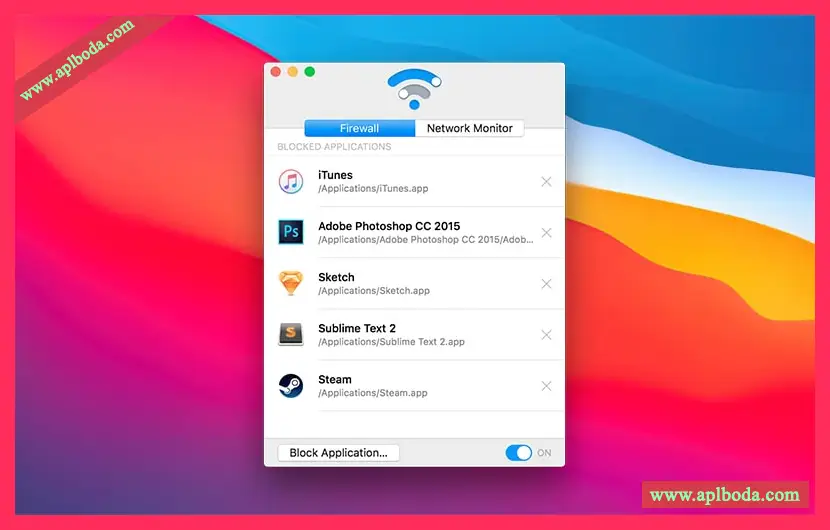Switch to the Network Monitor tab
830x530 pixels.
pos(469,128)
